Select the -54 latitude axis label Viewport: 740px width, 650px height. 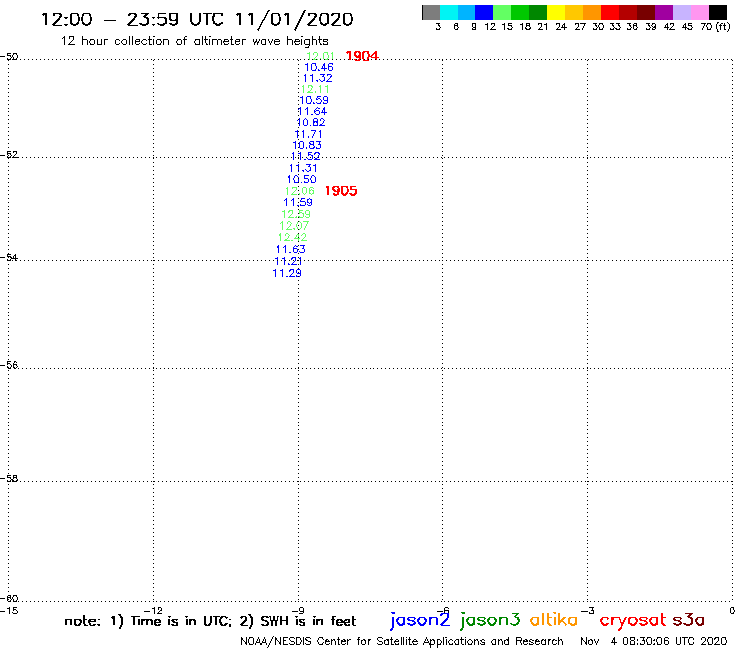point(9,258)
